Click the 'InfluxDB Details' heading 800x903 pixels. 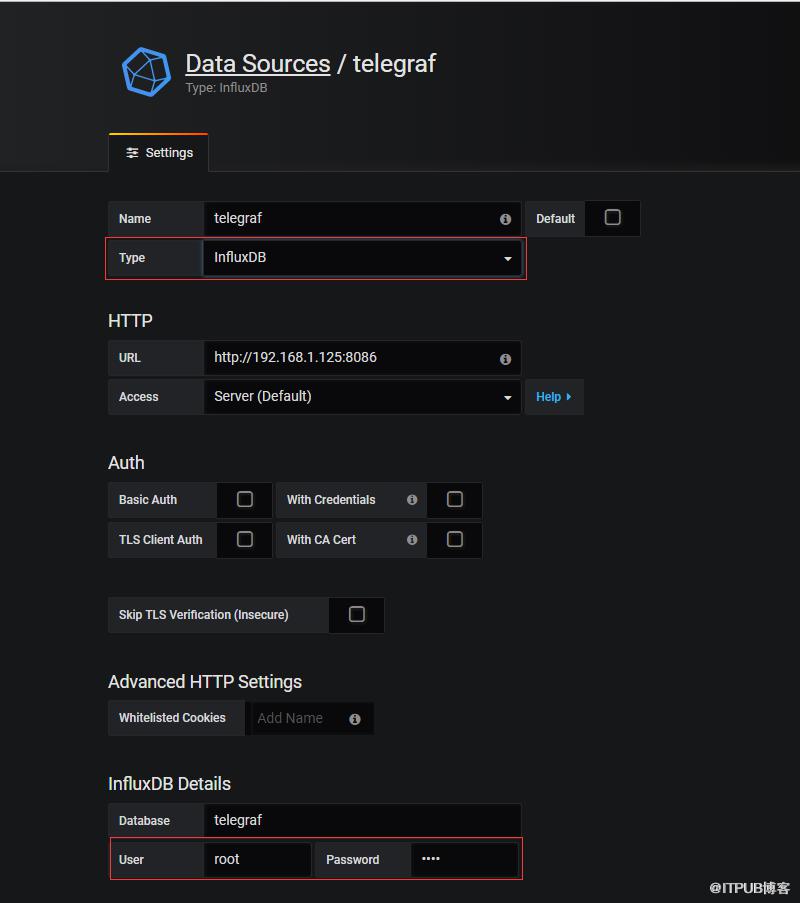169,784
